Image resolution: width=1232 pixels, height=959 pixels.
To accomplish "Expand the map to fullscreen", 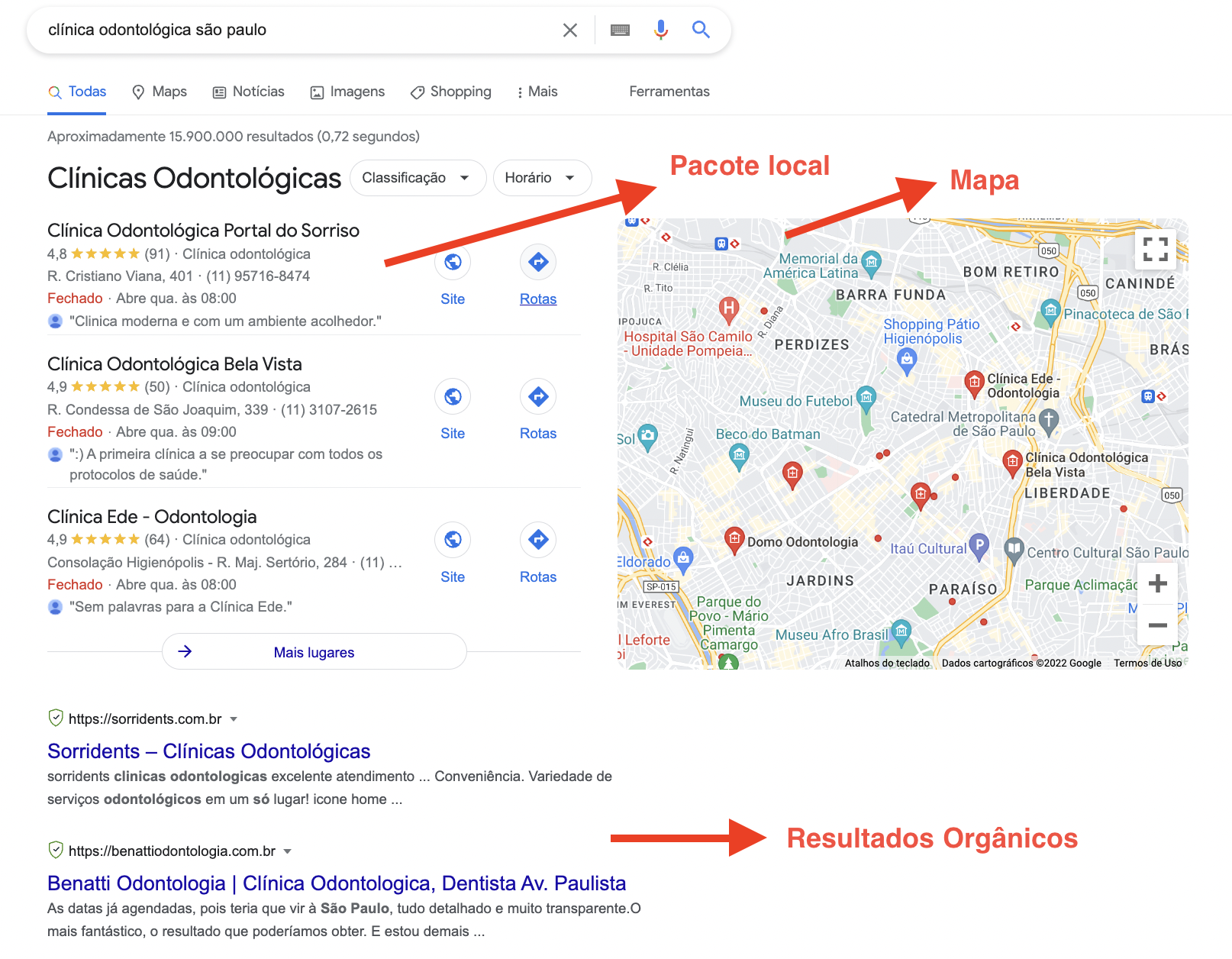I will pos(1156,249).
